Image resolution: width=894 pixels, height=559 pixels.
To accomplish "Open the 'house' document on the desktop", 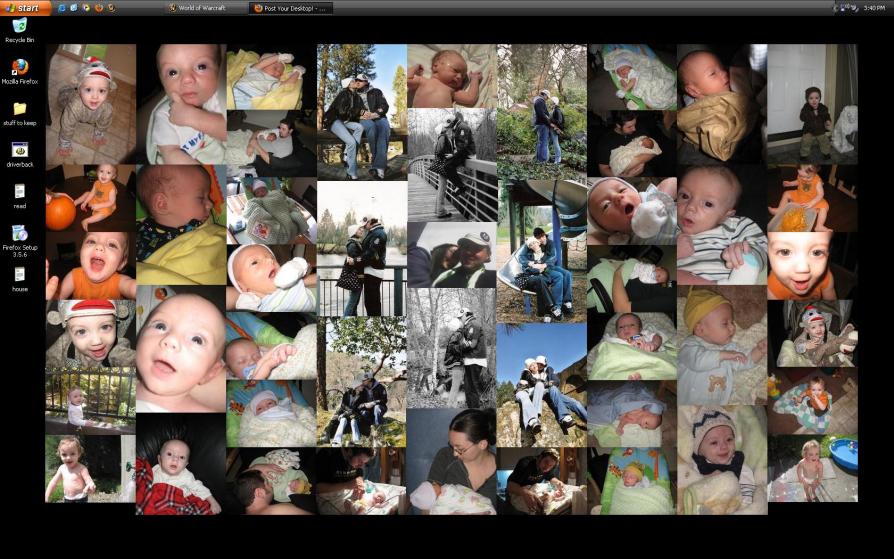I will [19, 275].
